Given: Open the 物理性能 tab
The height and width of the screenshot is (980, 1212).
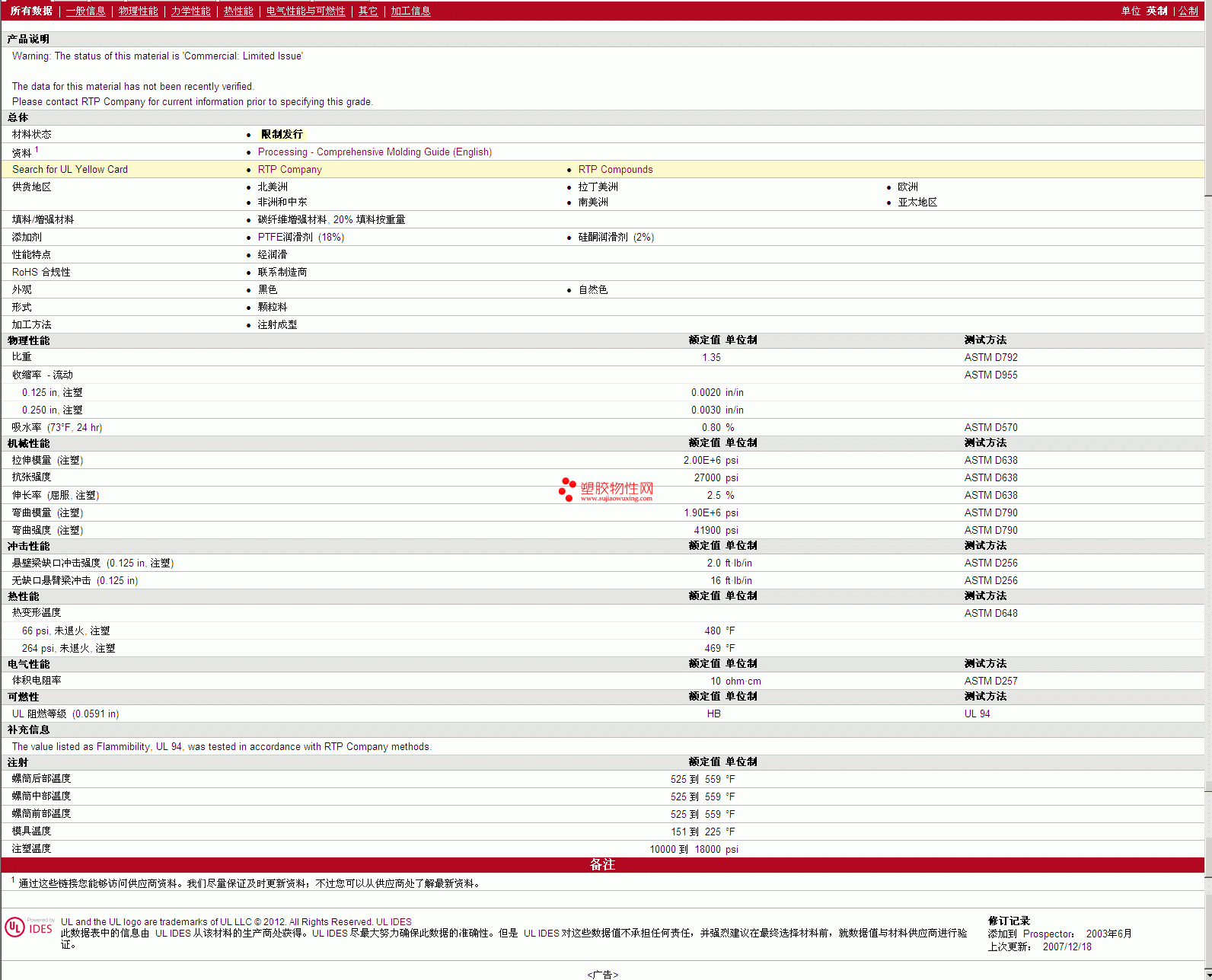Looking at the screenshot, I should 138,11.
